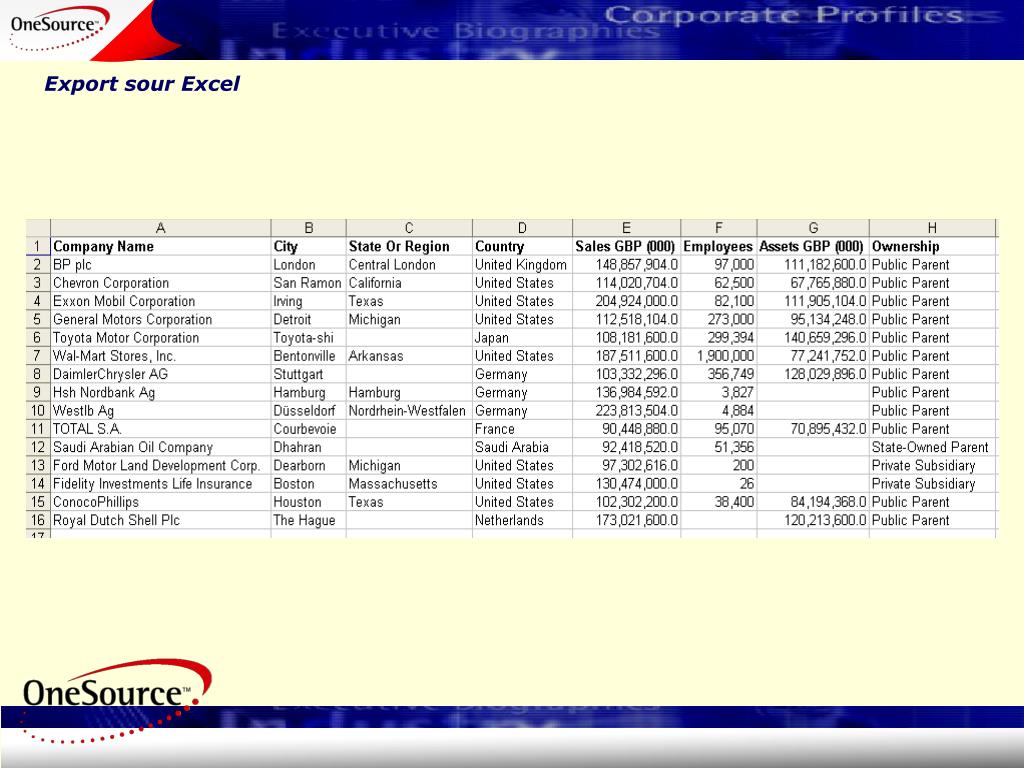Click the 'Arkansas' region cell
The width and height of the screenshot is (1024, 768).
coord(409,356)
